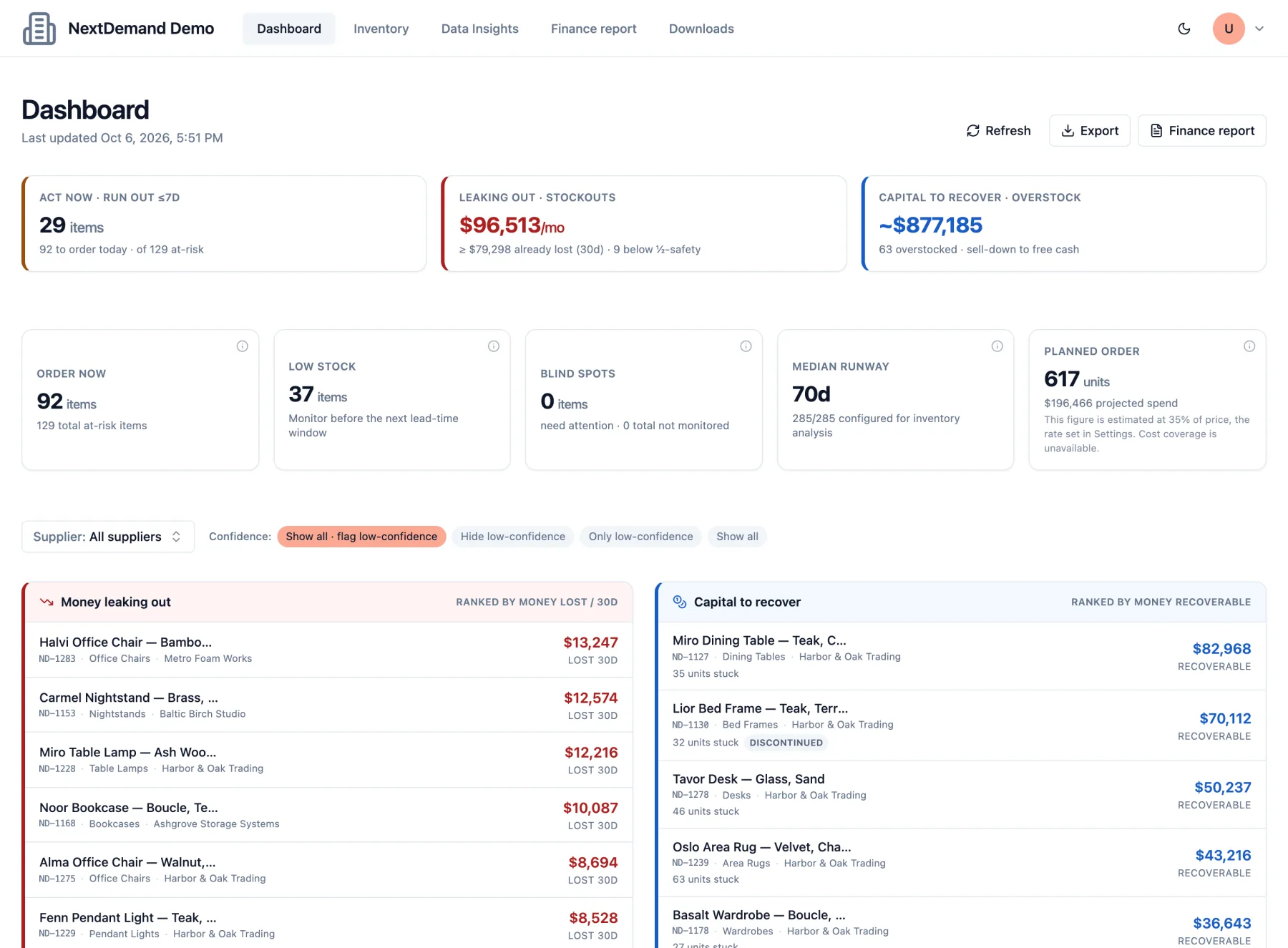The width and height of the screenshot is (1288, 948).
Task: Go to Data Insights tab
Action: pyautogui.click(x=480, y=29)
